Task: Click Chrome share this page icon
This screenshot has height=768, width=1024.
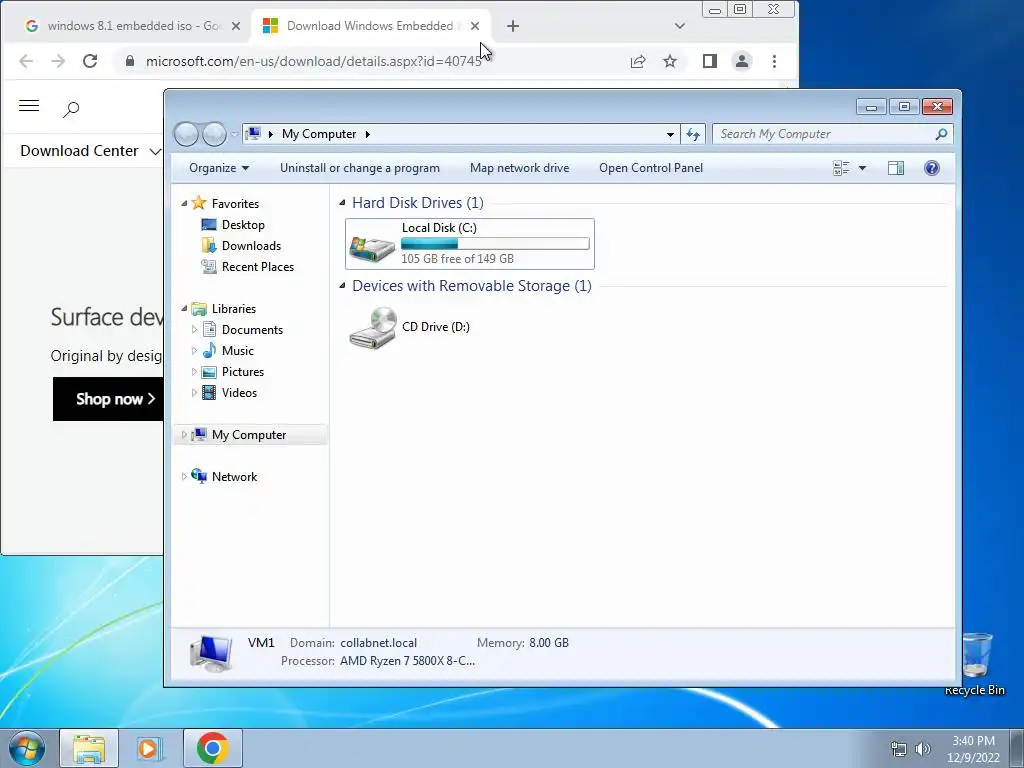Action: [x=637, y=61]
